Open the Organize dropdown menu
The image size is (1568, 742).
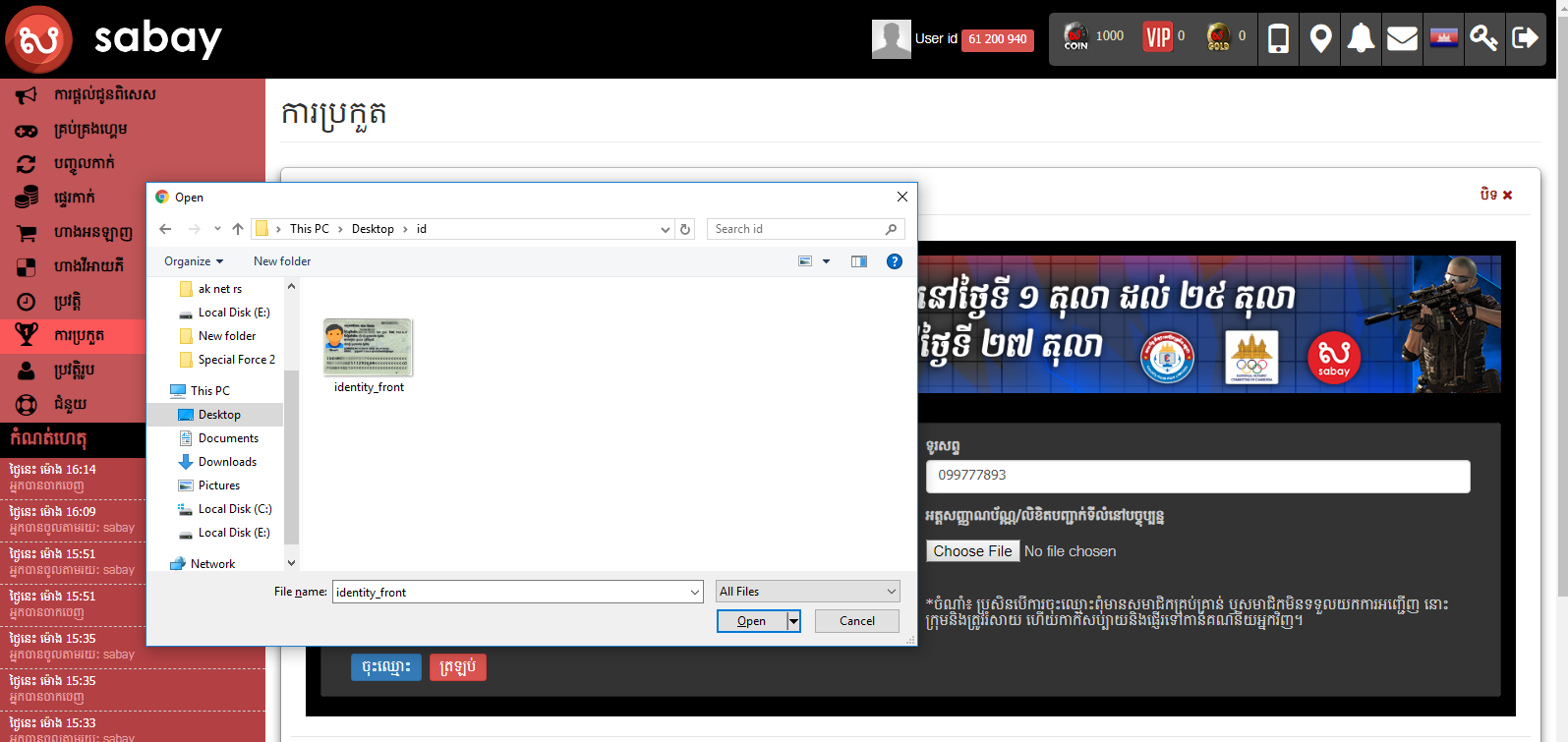(x=194, y=261)
